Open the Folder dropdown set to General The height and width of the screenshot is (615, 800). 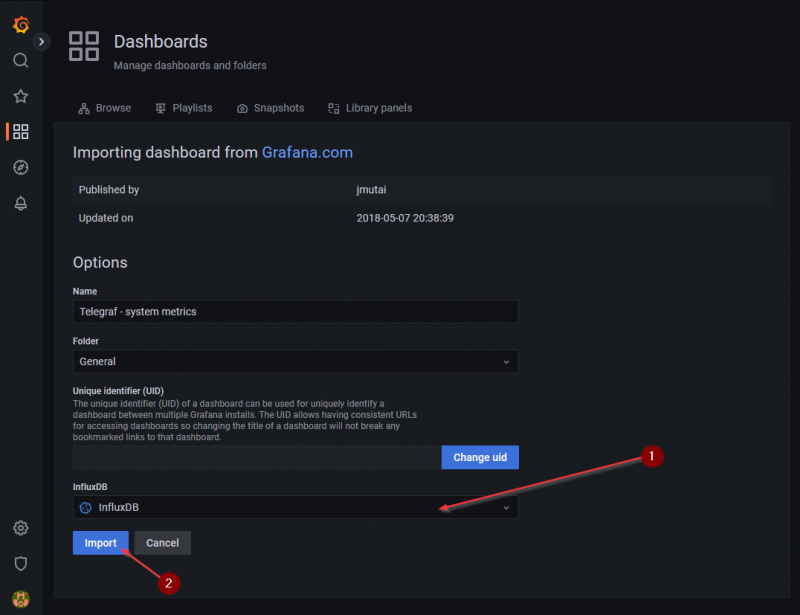click(x=295, y=361)
